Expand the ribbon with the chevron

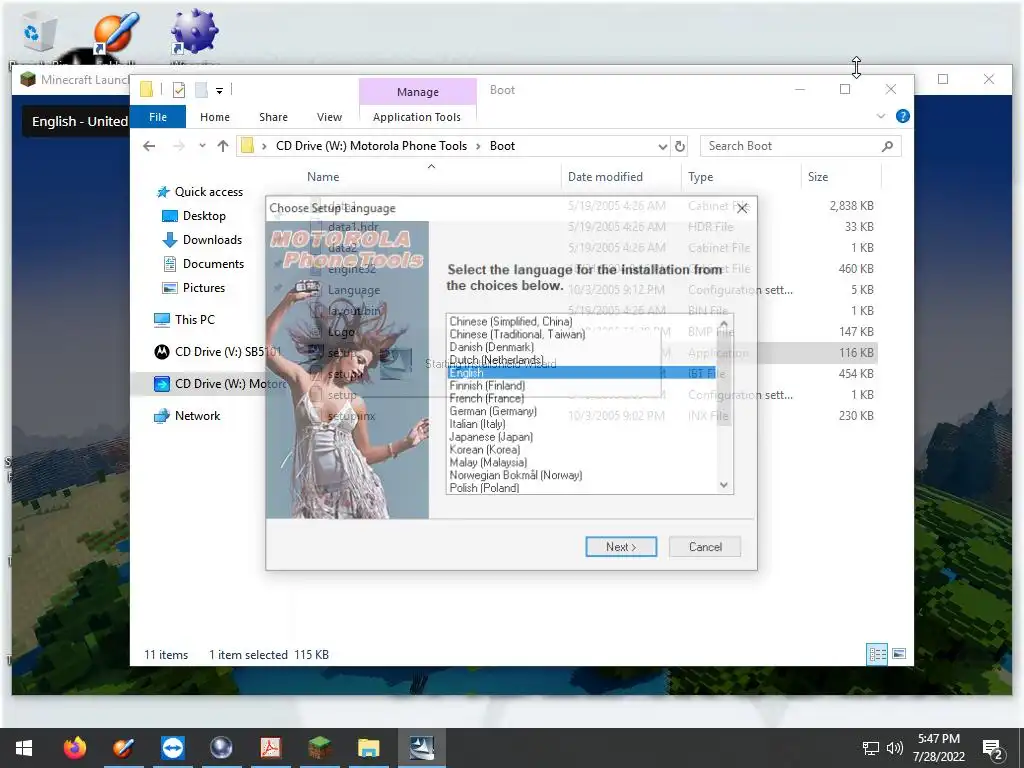[x=881, y=116]
